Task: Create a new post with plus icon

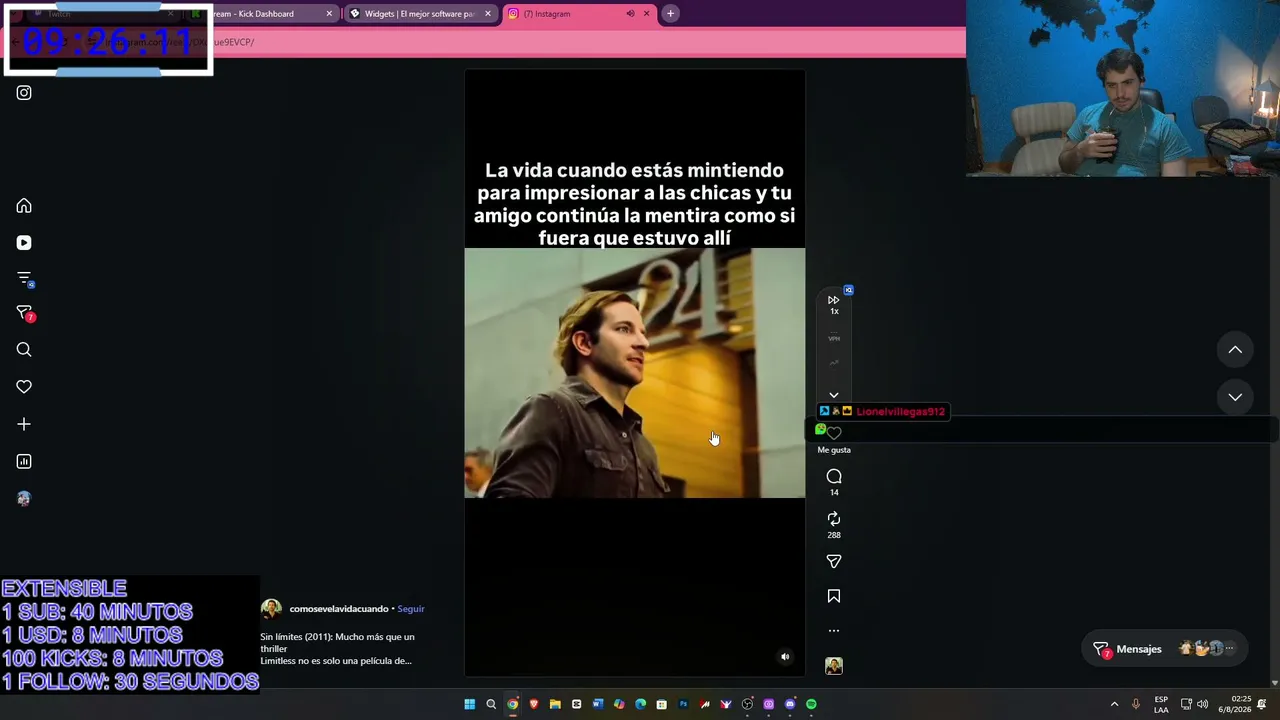Action: pos(24,424)
